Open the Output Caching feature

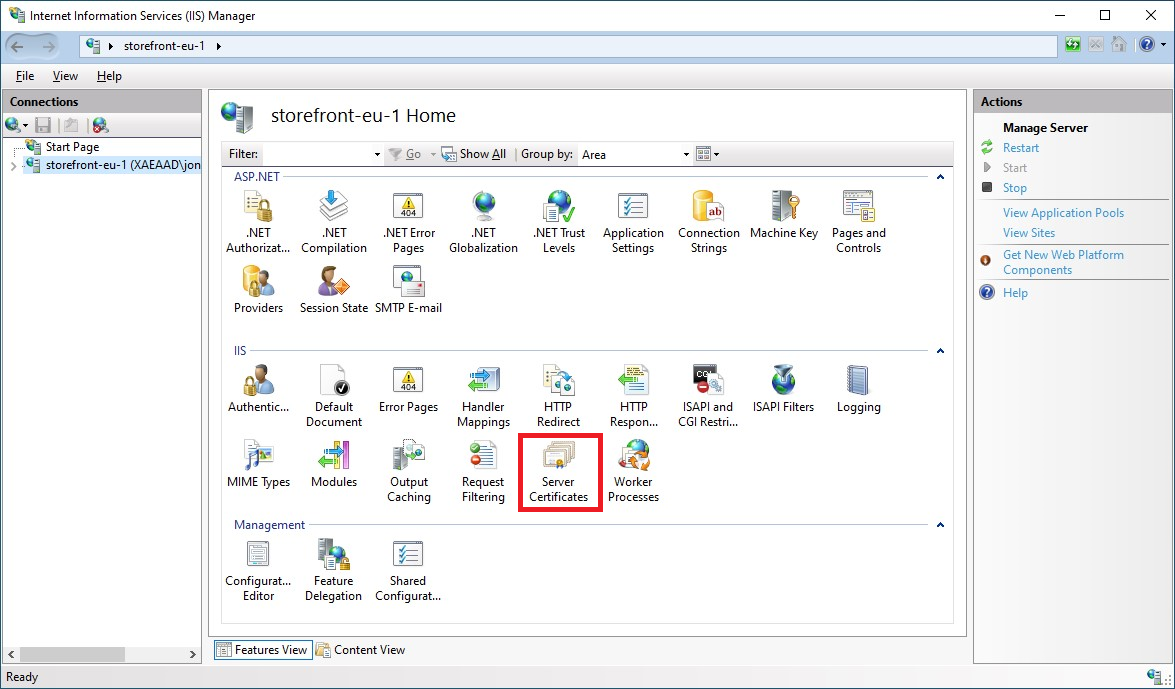coord(408,471)
